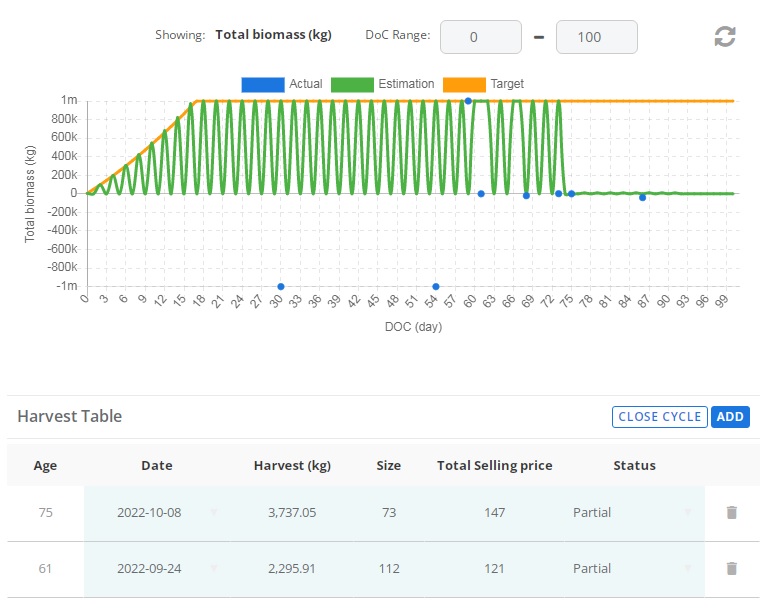This screenshot has width=769, height=615.
Task: Delete the harvest row for age 75
Action: [731, 512]
